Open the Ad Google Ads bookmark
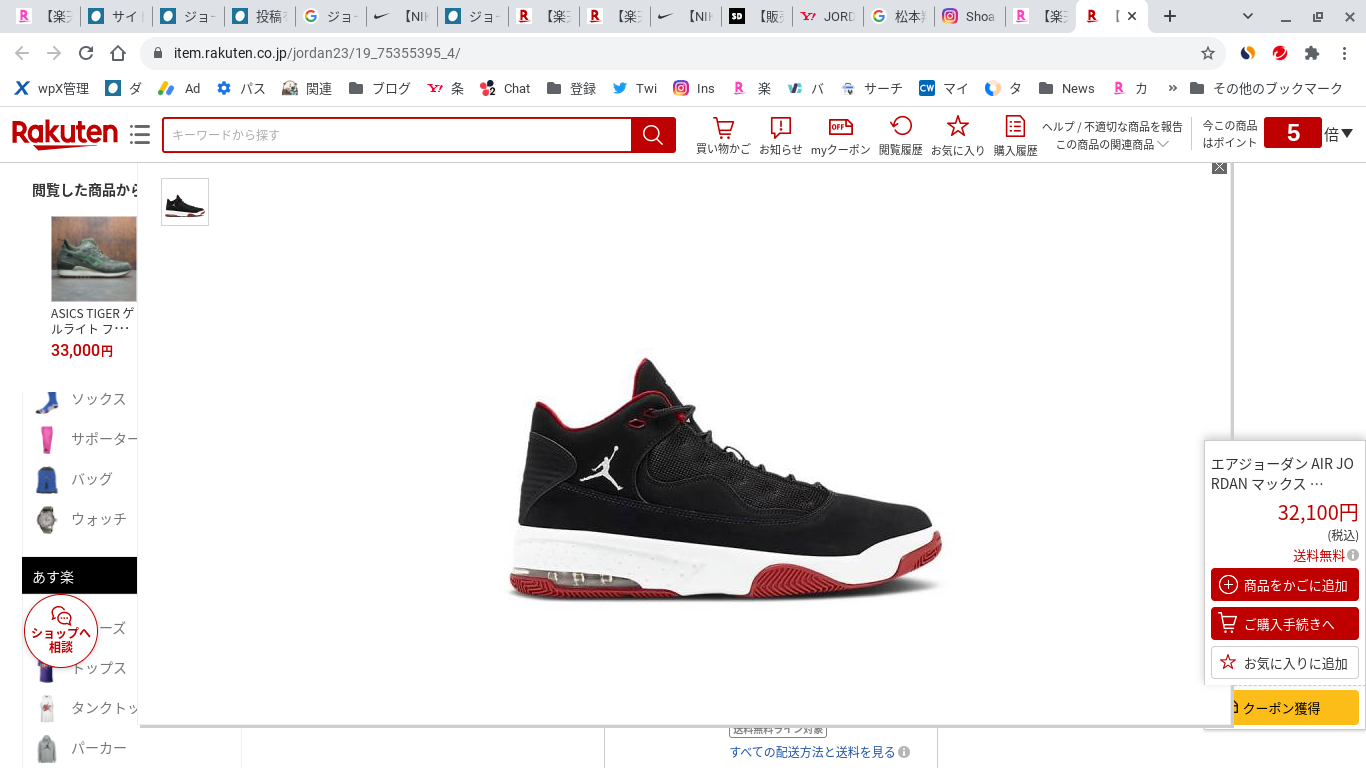 click(180, 88)
